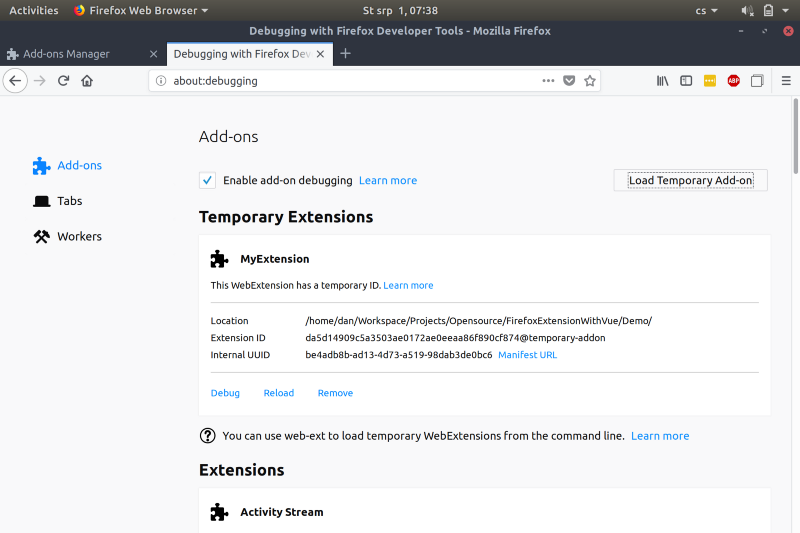Open the Library toolbar icon

pos(662,81)
